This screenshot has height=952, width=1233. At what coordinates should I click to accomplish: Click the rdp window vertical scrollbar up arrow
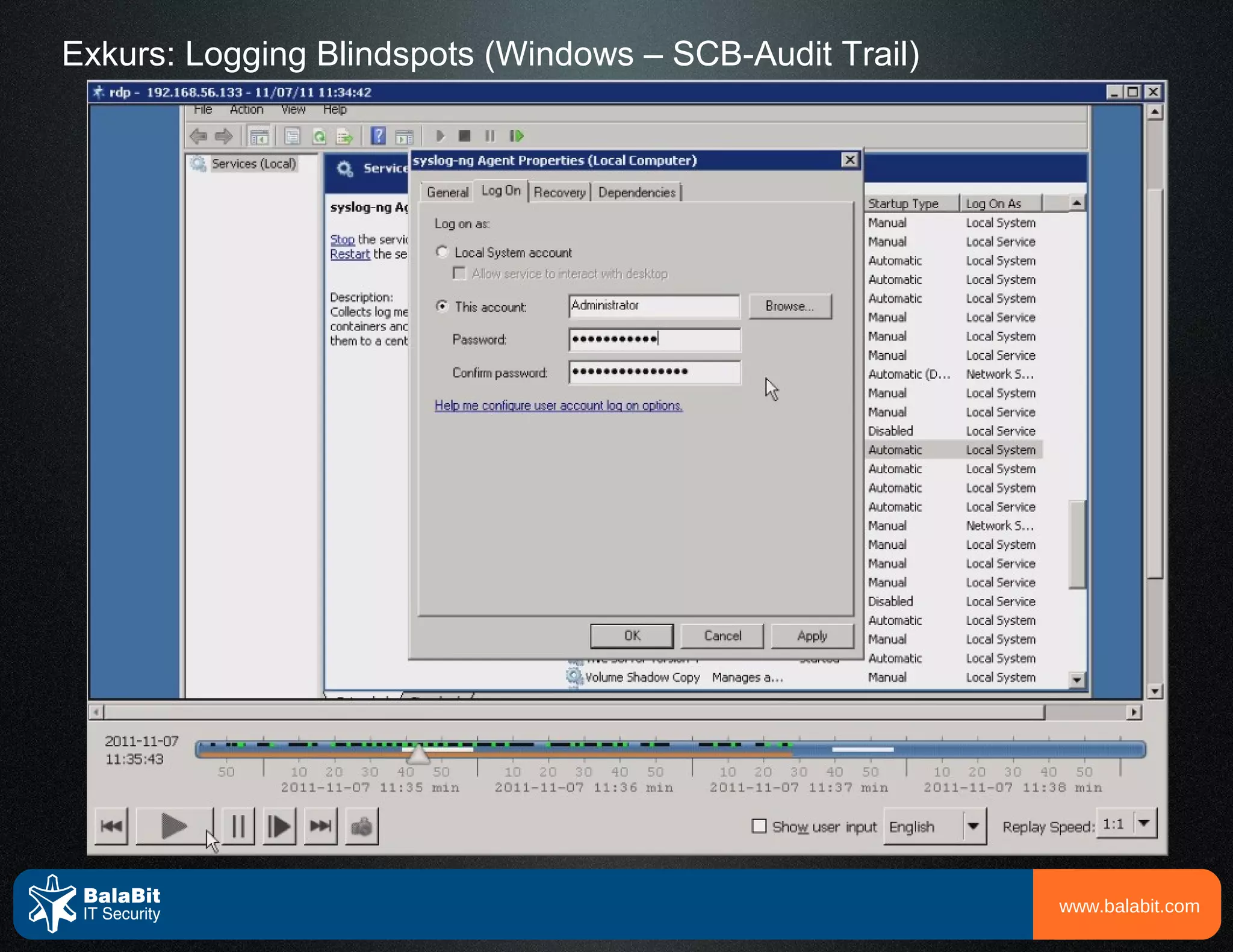click(1154, 112)
